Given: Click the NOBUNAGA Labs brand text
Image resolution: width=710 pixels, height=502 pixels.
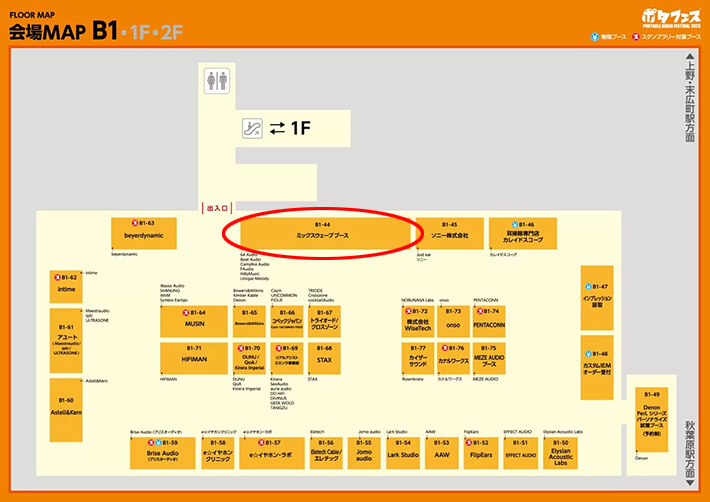Looking at the screenshot, I should point(417,300).
